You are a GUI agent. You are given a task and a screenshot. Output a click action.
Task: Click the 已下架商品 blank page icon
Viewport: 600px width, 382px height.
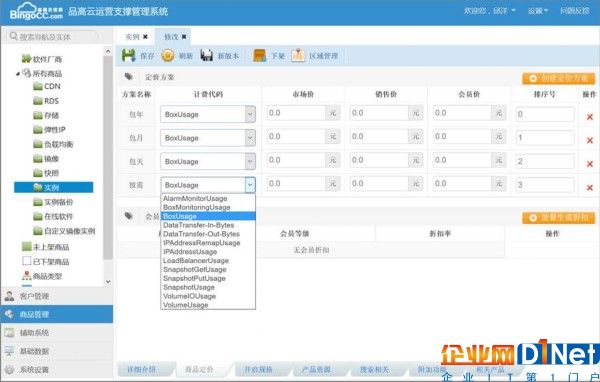point(26,261)
